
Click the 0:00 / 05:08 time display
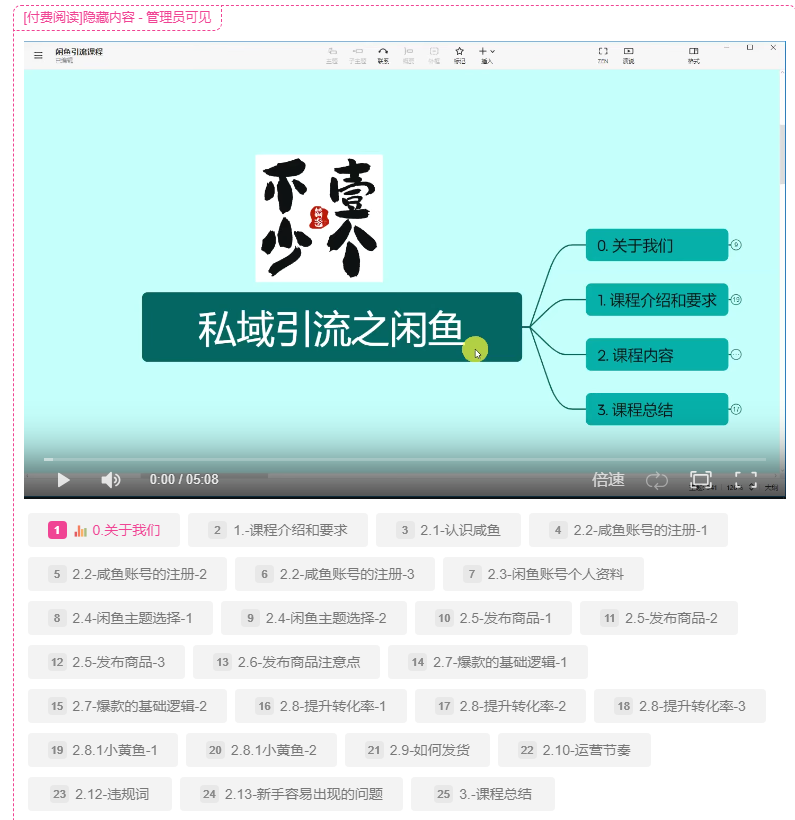(184, 479)
